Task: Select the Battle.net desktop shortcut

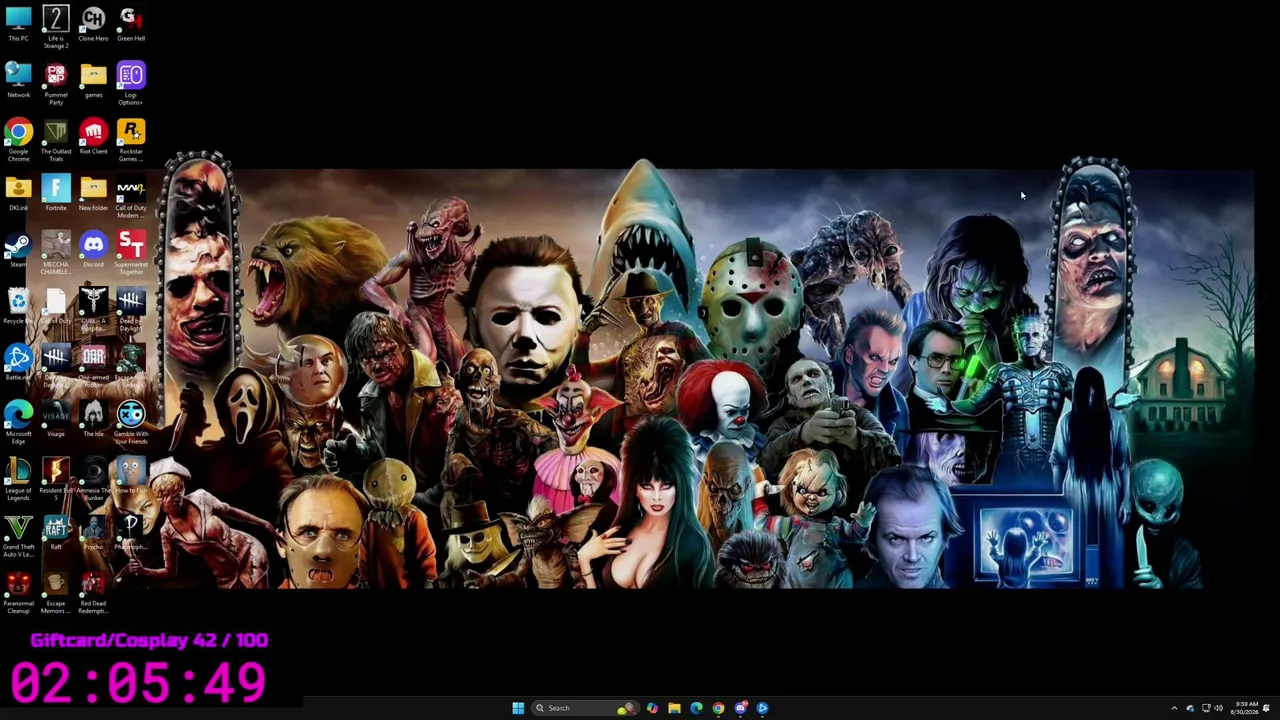Action: (x=18, y=363)
